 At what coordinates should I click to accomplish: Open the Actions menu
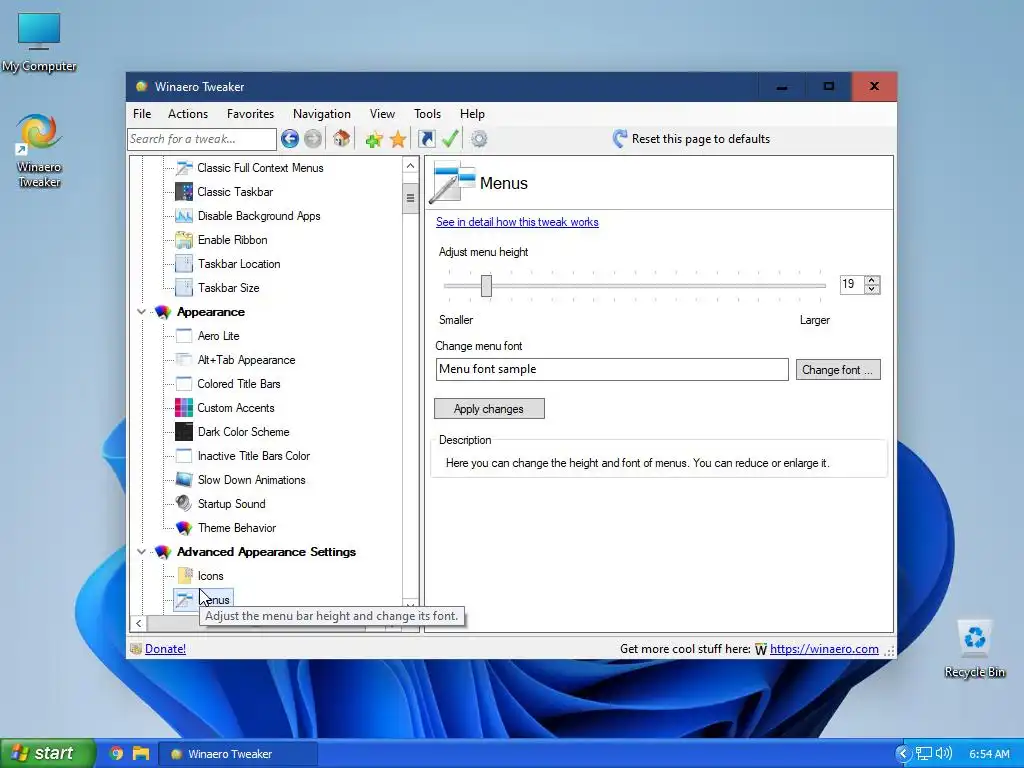(x=188, y=114)
